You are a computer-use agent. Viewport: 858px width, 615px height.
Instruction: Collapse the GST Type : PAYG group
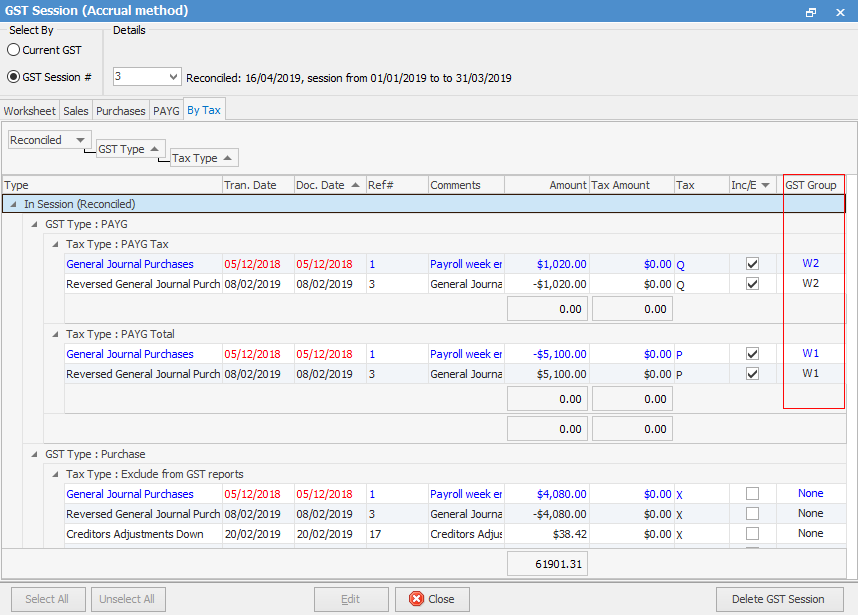click(34, 224)
